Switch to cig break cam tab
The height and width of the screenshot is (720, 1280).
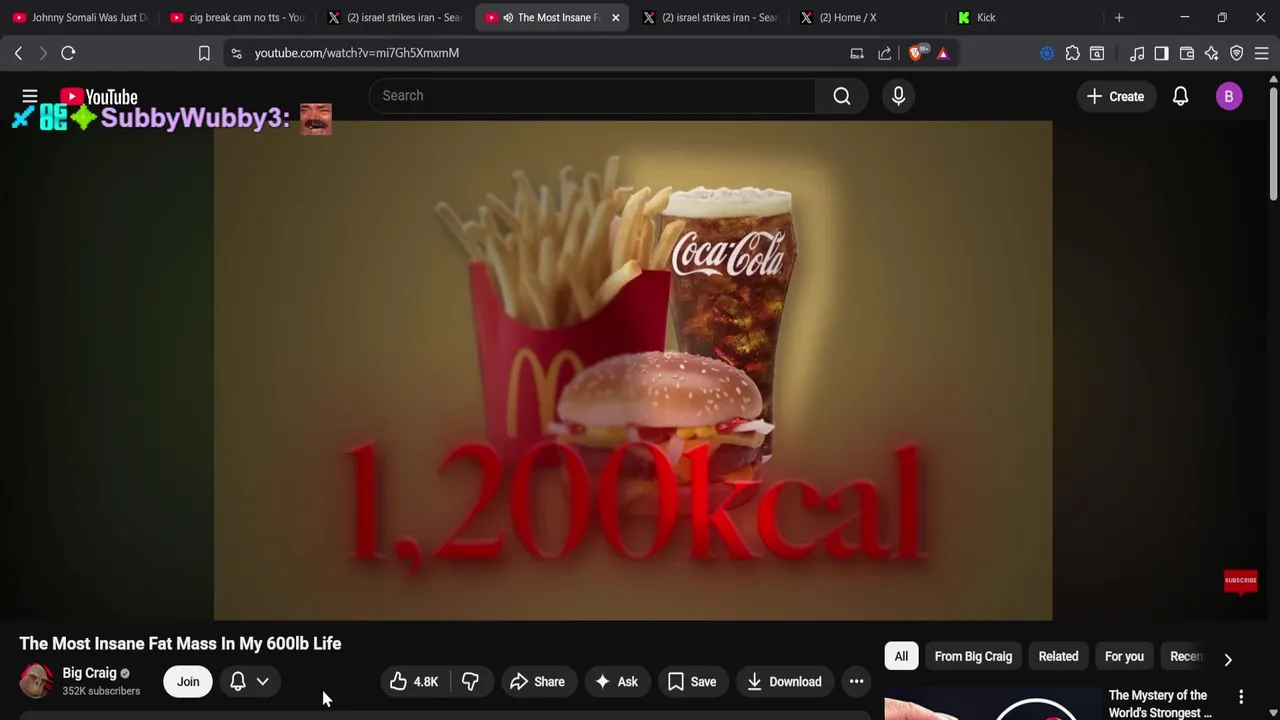click(237, 17)
